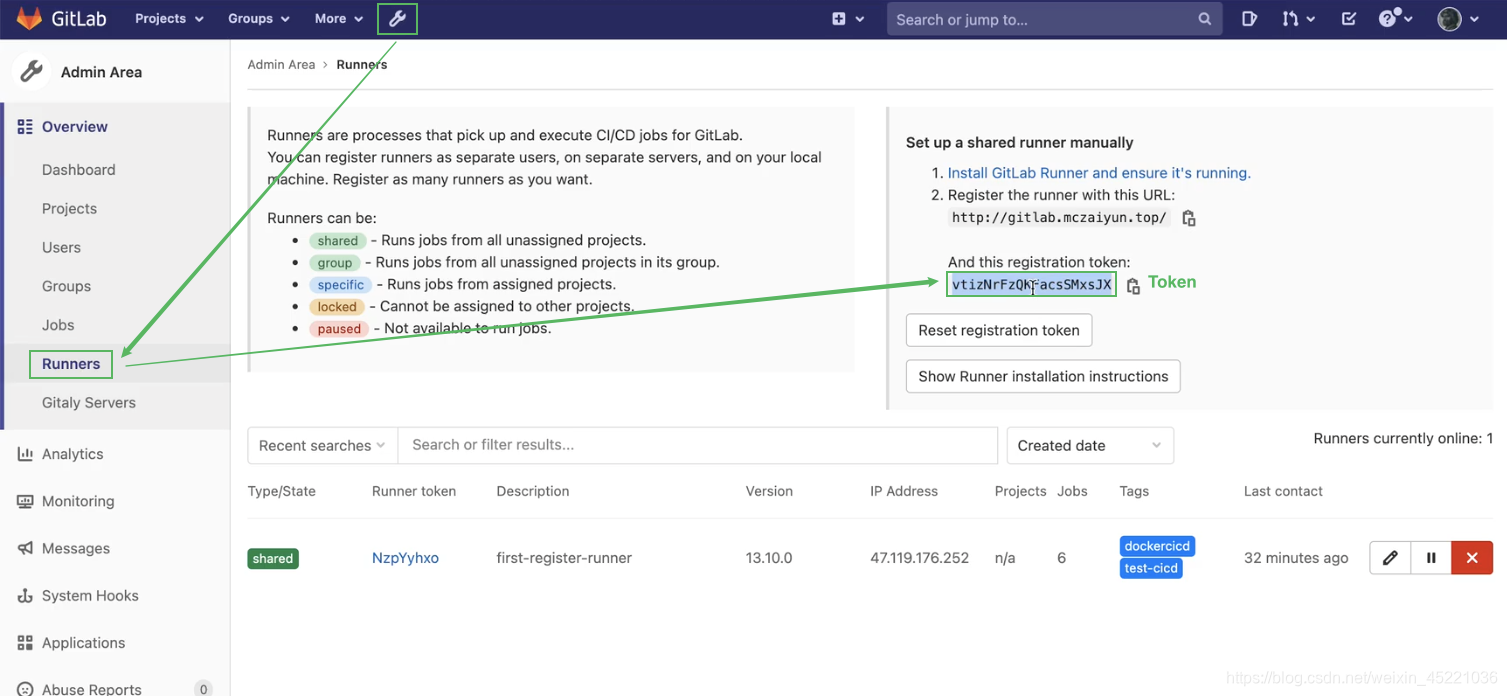Click the registration URL text
Screen dimensions: 1507x696
[1059, 218]
